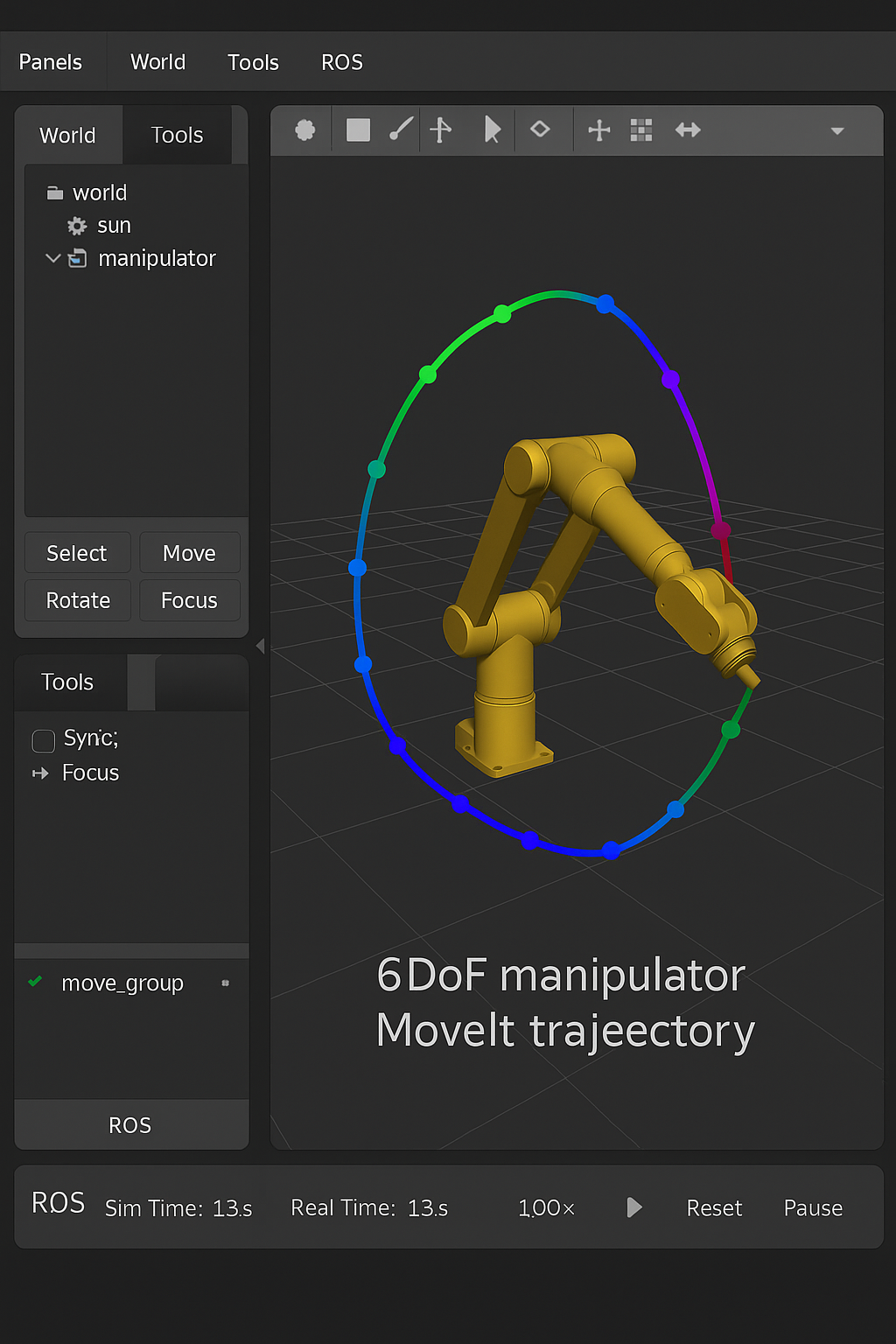The image size is (896, 1344).
Task: Enable the Sync checkbox in Tools panel
Action: point(43,740)
